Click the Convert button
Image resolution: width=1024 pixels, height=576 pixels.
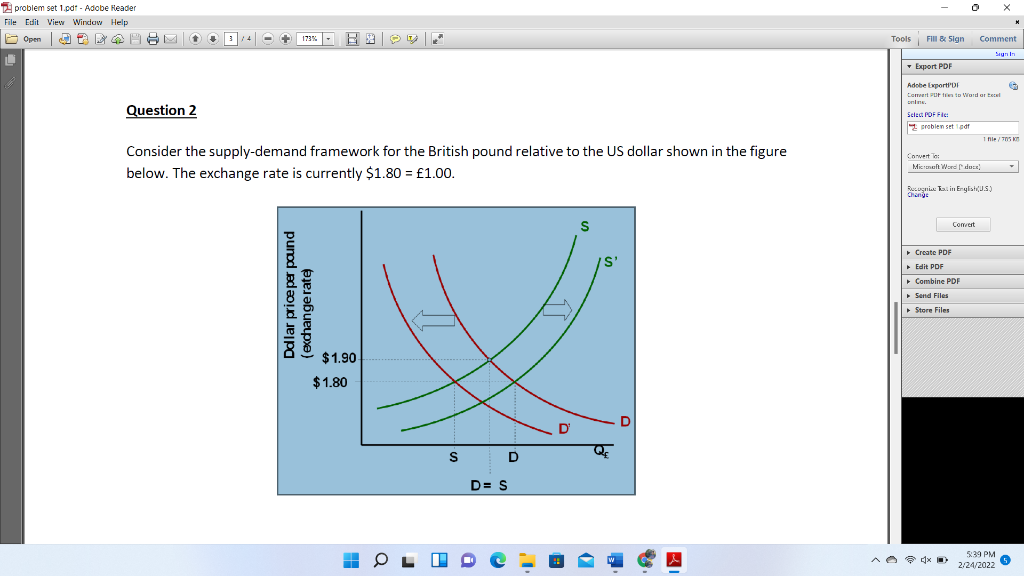coord(963,225)
